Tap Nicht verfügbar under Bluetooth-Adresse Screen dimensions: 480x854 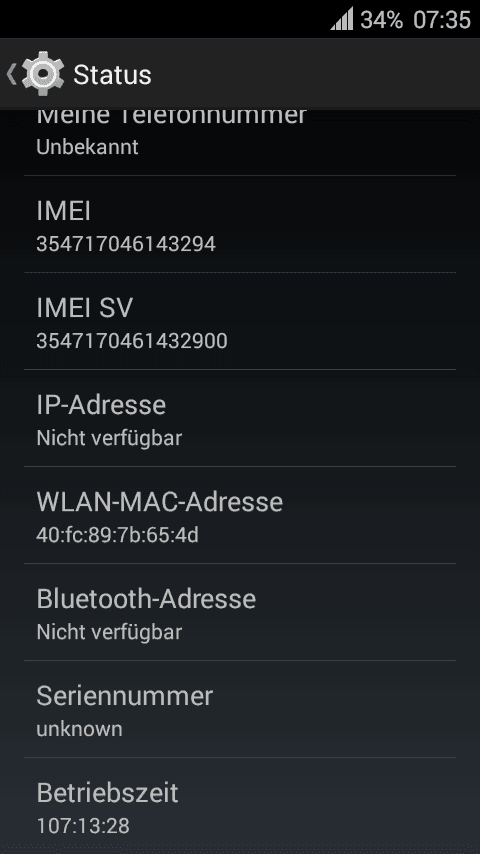[109, 632]
